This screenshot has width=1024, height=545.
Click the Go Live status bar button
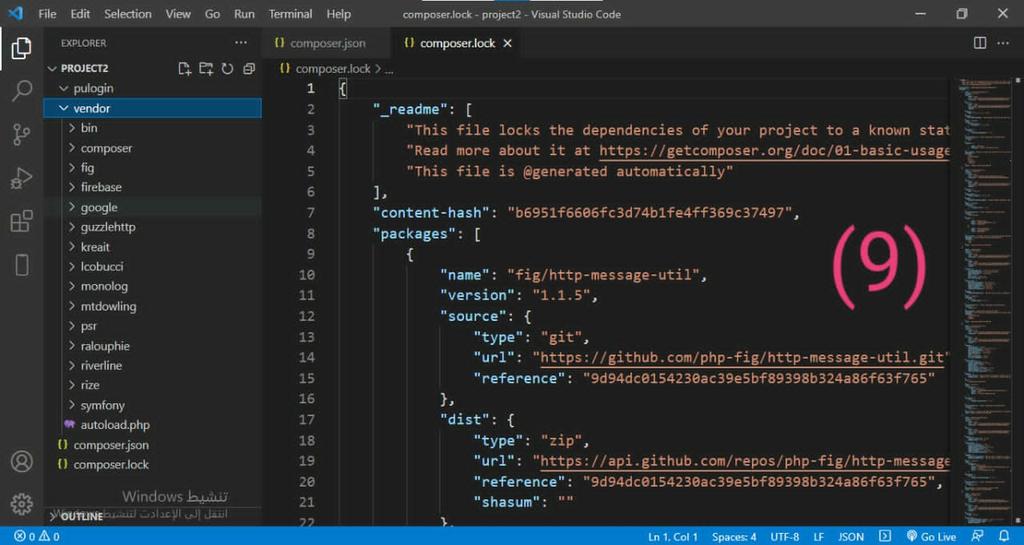[x=931, y=537]
